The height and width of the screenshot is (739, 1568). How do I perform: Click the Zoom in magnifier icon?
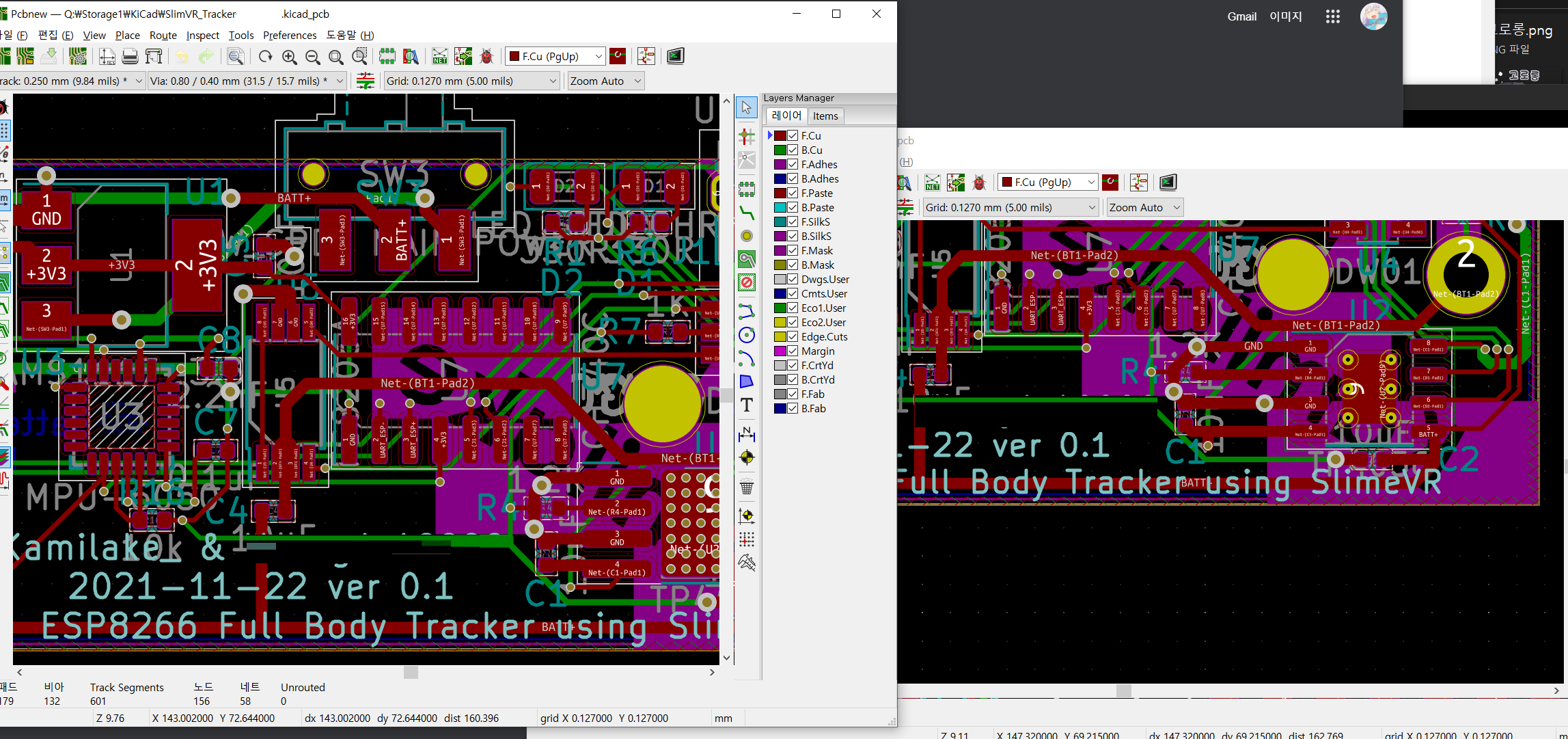click(289, 57)
